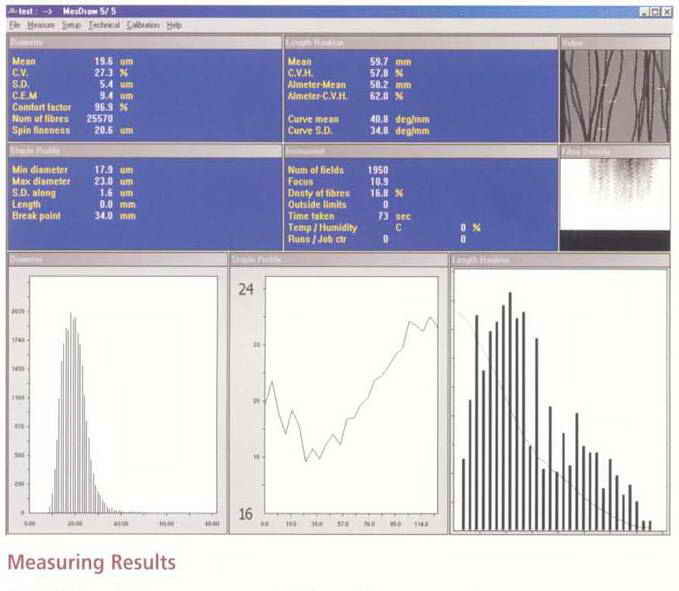Select the Length Hauteur statistics panel header
679x591 pixels.
click(420, 43)
